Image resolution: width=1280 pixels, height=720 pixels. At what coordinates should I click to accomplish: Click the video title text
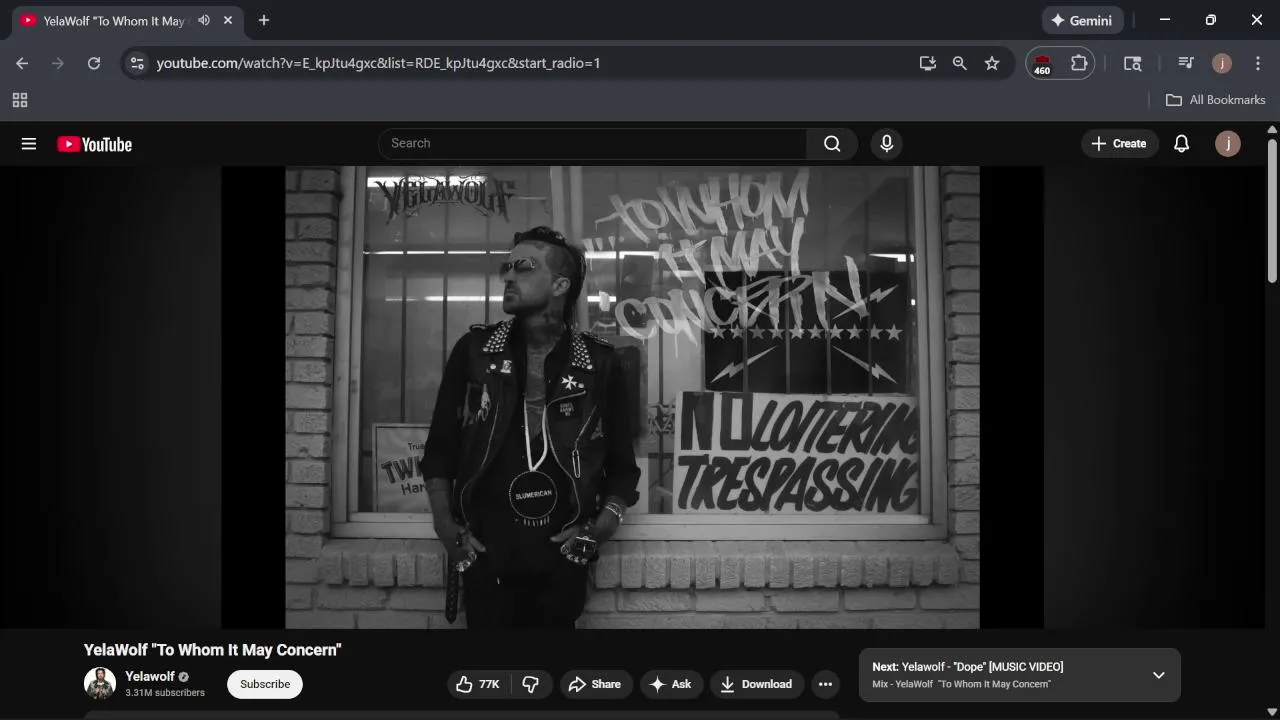(x=213, y=650)
